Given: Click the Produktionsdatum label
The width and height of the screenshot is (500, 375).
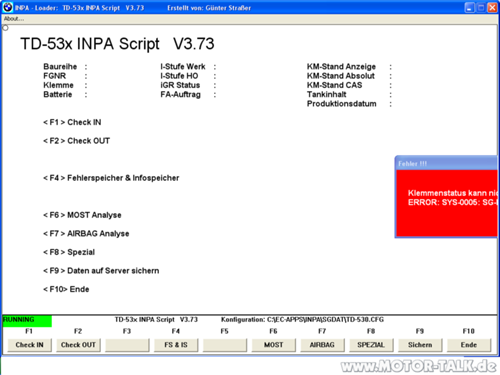Looking at the screenshot, I should coord(342,104).
